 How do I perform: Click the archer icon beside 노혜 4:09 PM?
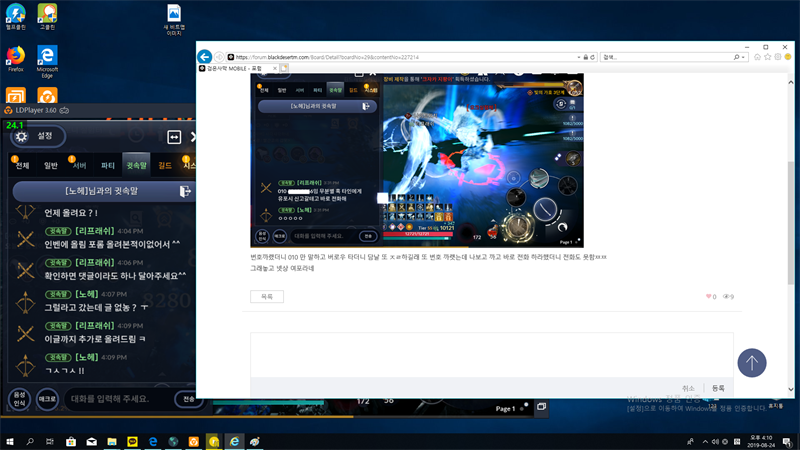click(25, 365)
